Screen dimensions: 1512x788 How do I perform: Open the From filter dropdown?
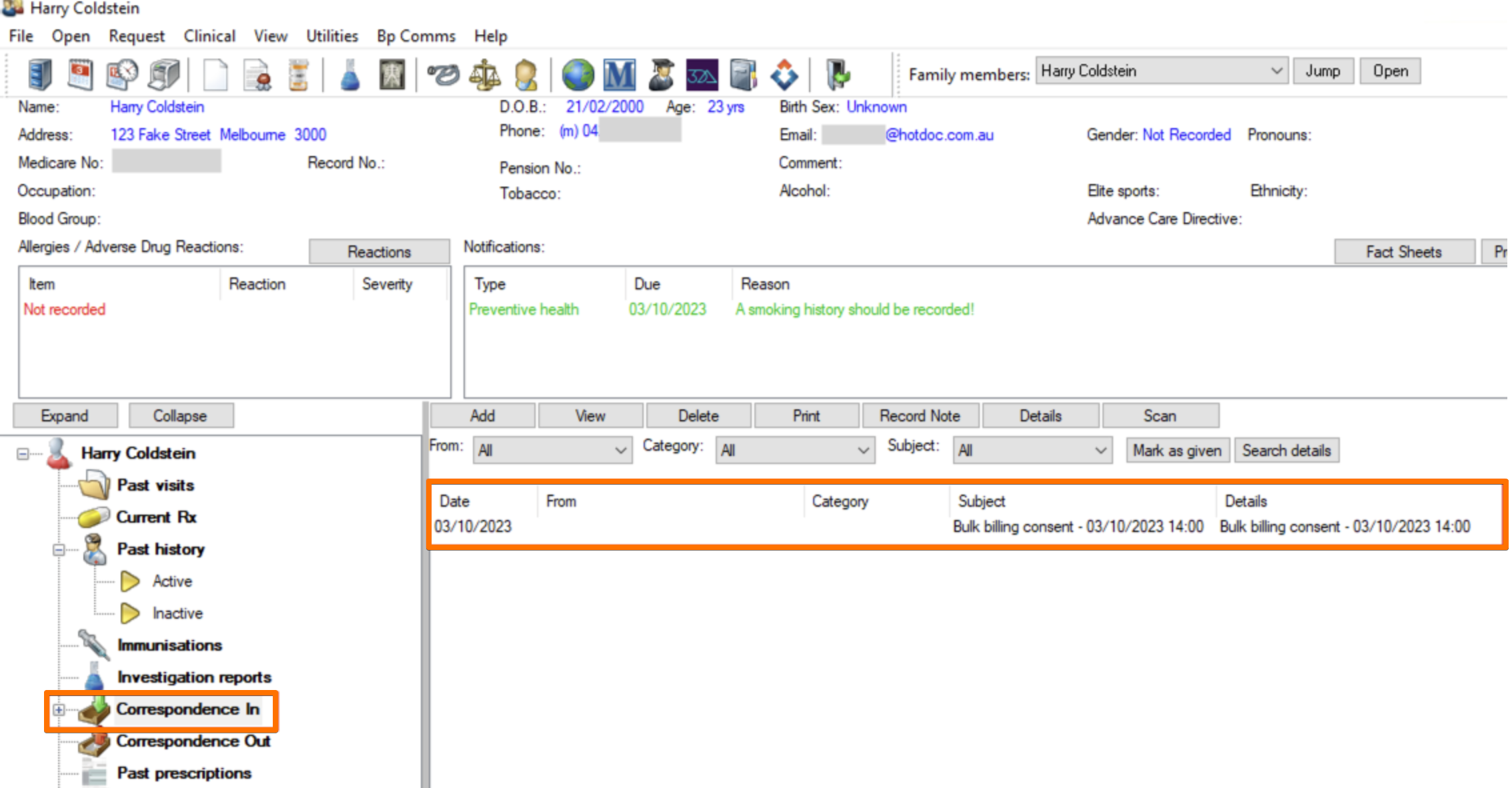[x=552, y=451]
